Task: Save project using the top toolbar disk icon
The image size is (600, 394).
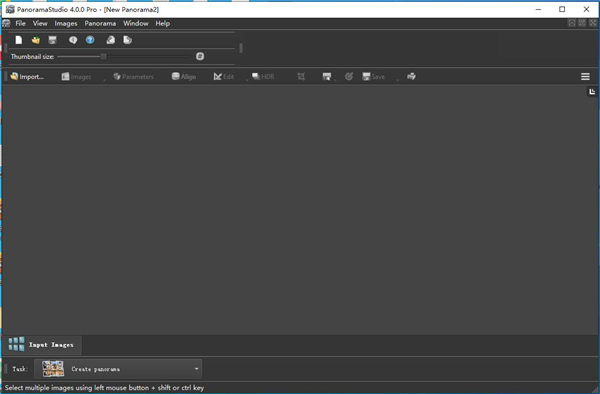Action: tap(52, 40)
